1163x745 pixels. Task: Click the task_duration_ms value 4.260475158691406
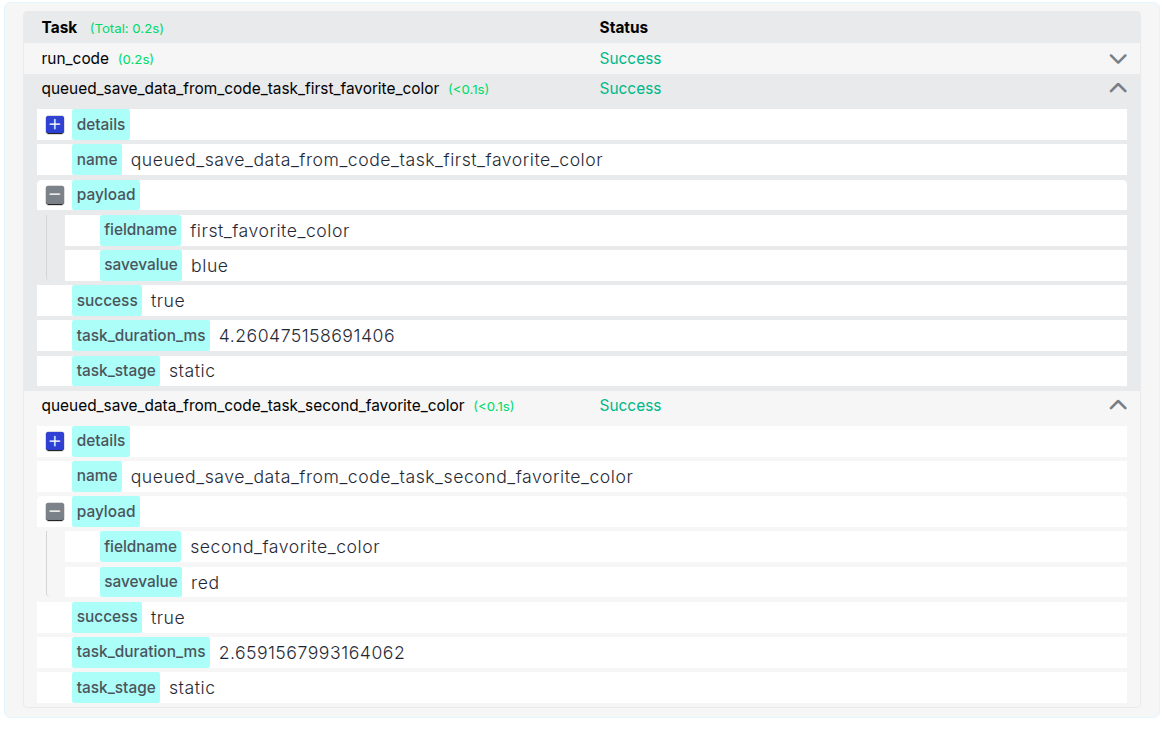tap(307, 336)
